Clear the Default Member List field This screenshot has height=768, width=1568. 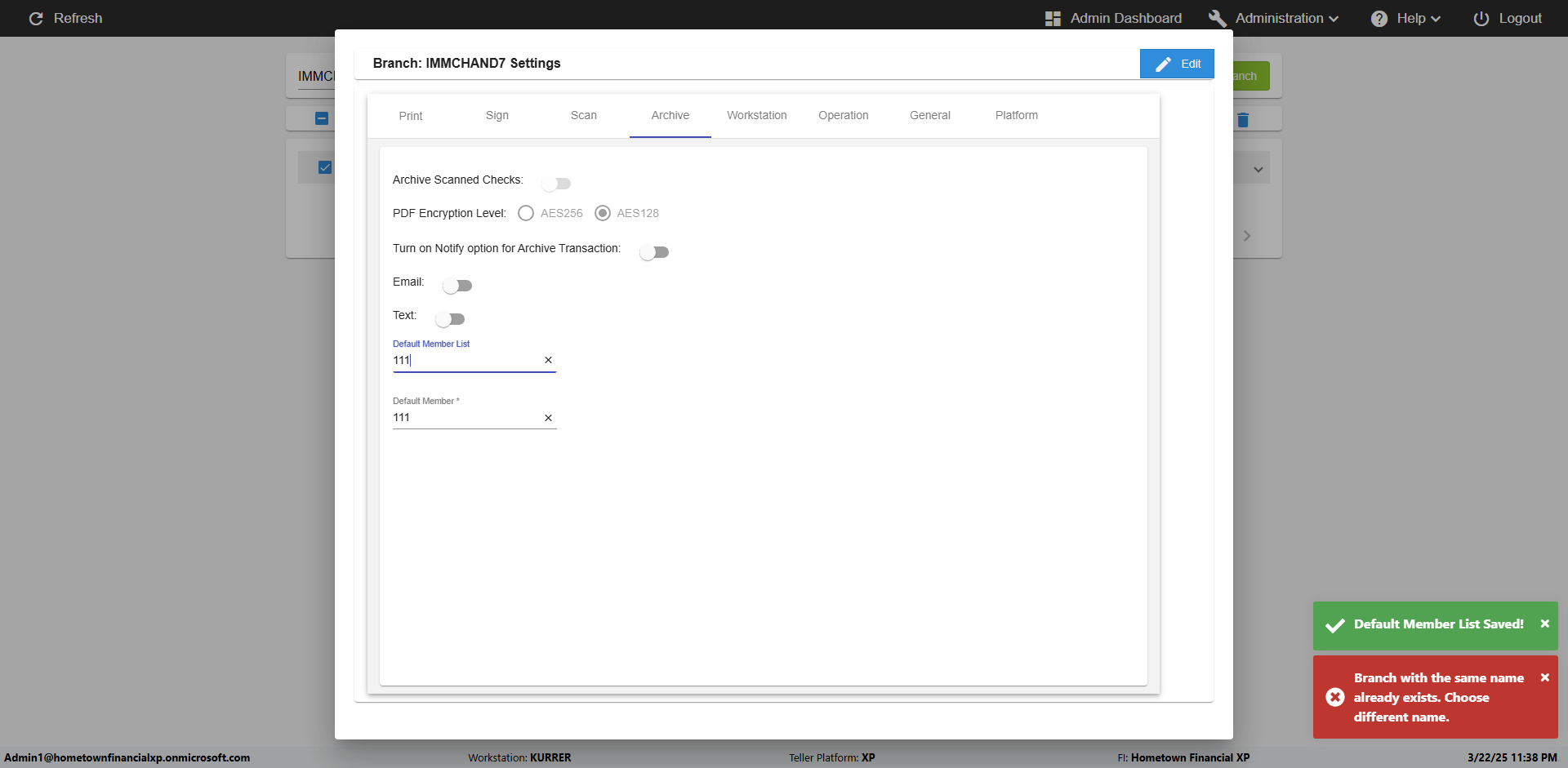click(548, 360)
